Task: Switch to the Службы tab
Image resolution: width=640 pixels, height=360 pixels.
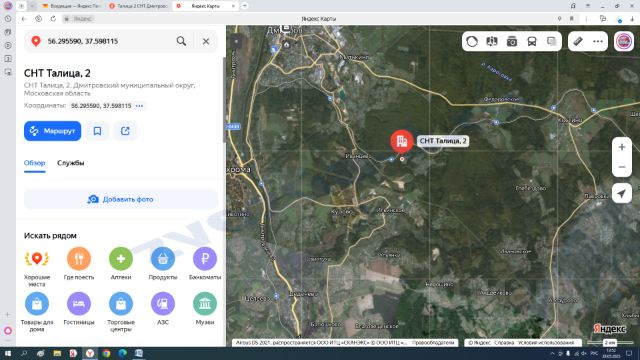Action: pyautogui.click(x=70, y=163)
